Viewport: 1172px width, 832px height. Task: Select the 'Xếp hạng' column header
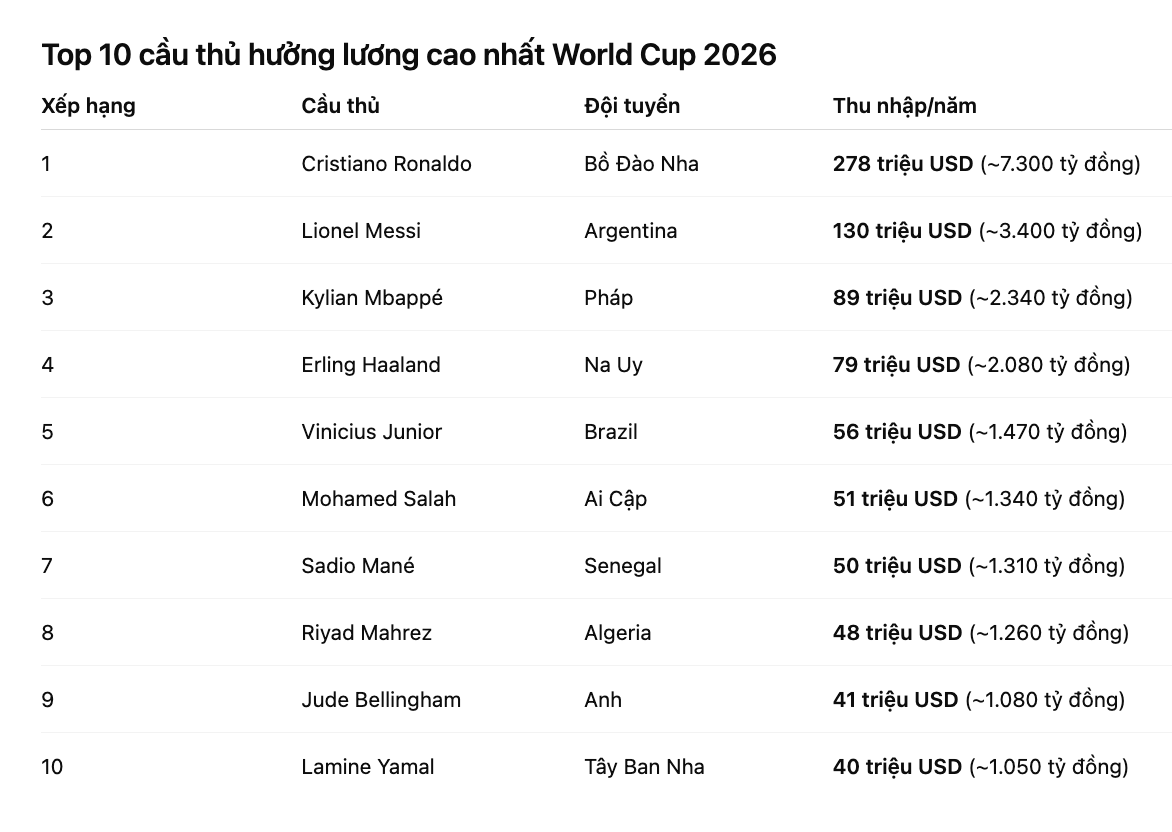[88, 106]
